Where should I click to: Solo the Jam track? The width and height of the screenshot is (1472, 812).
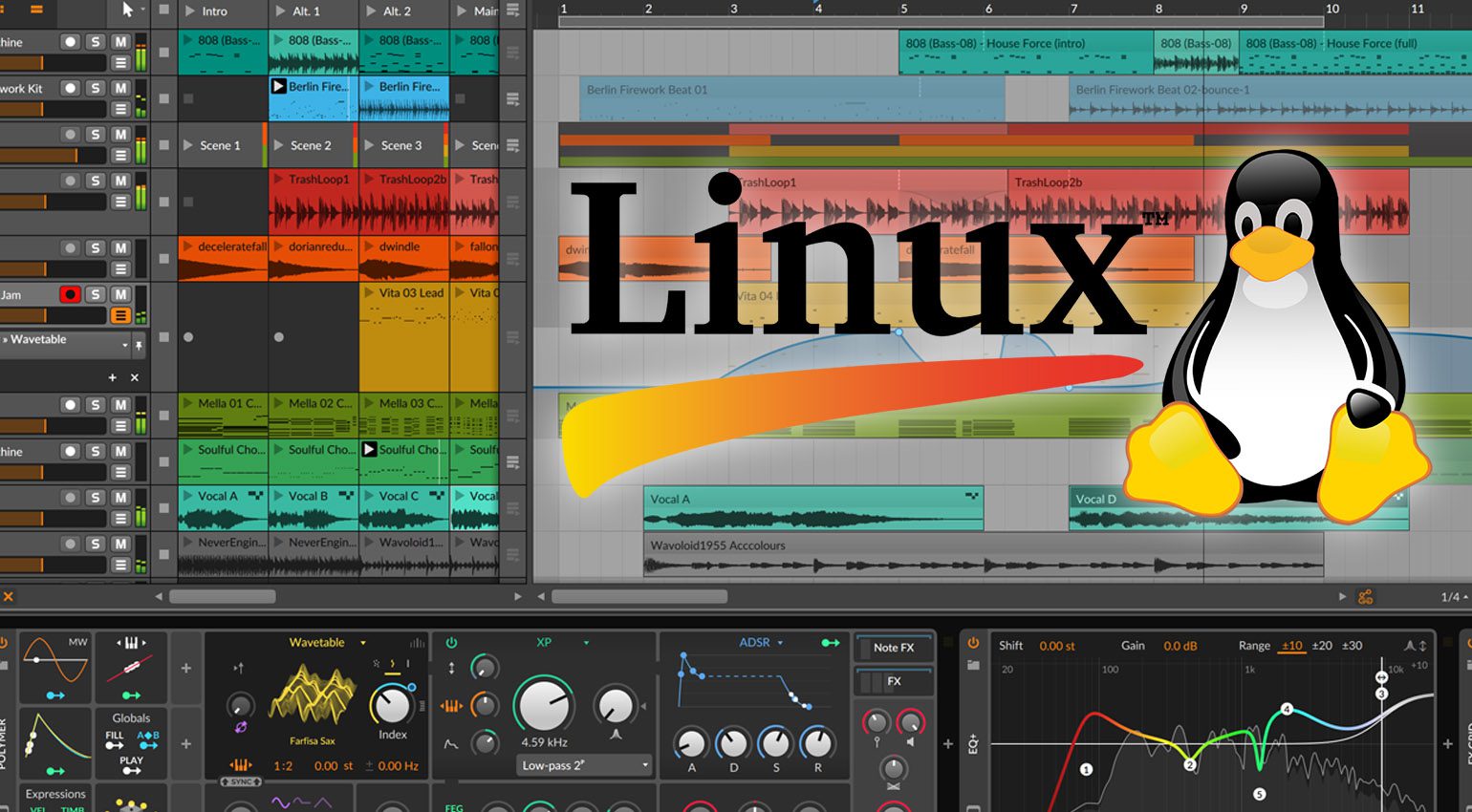tap(95, 294)
